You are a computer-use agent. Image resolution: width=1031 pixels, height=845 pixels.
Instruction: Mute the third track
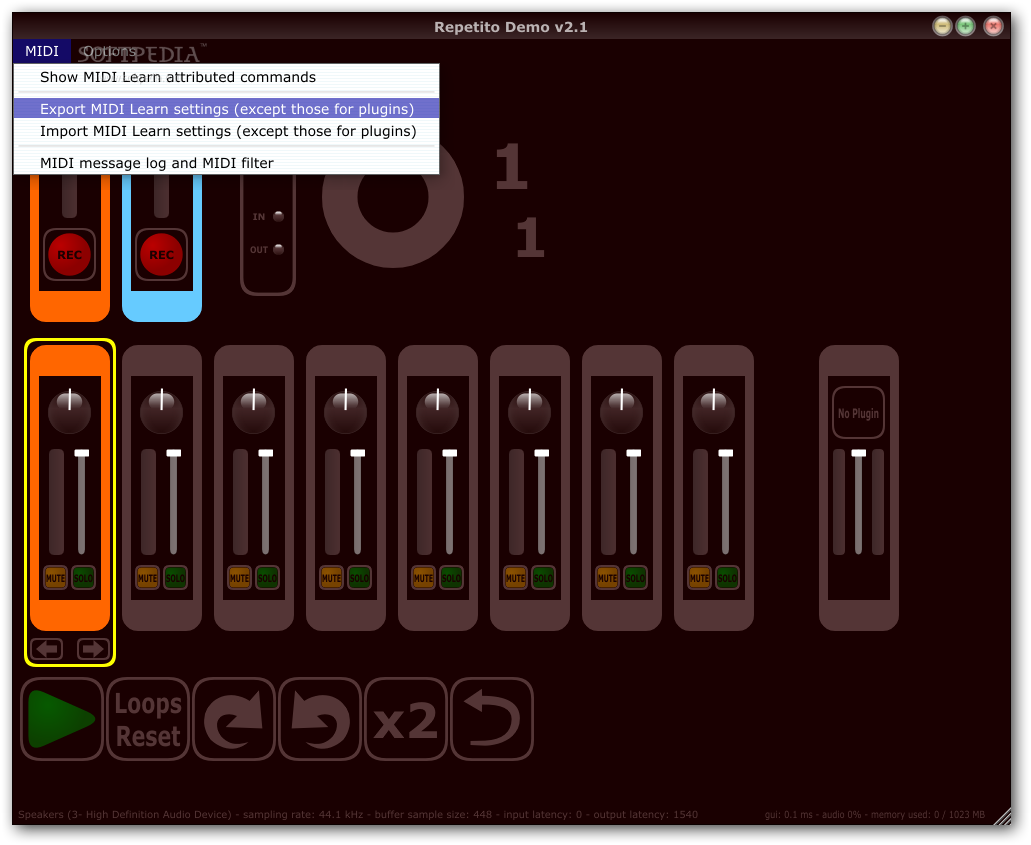pyautogui.click(x=239, y=578)
